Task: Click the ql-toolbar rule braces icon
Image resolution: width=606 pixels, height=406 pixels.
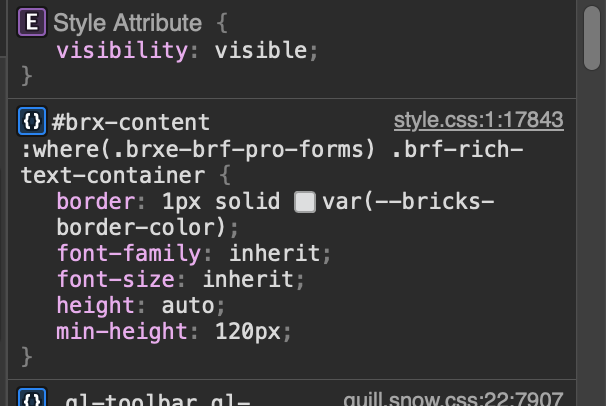Action: click(x=32, y=397)
